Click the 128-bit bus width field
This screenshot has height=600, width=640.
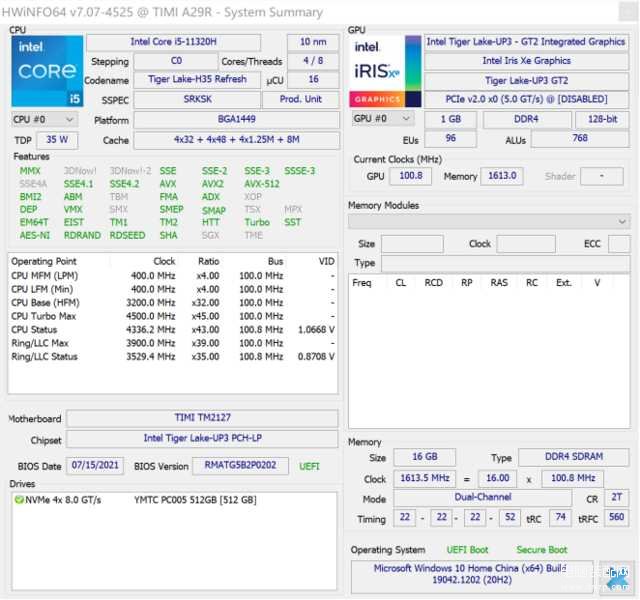602,119
